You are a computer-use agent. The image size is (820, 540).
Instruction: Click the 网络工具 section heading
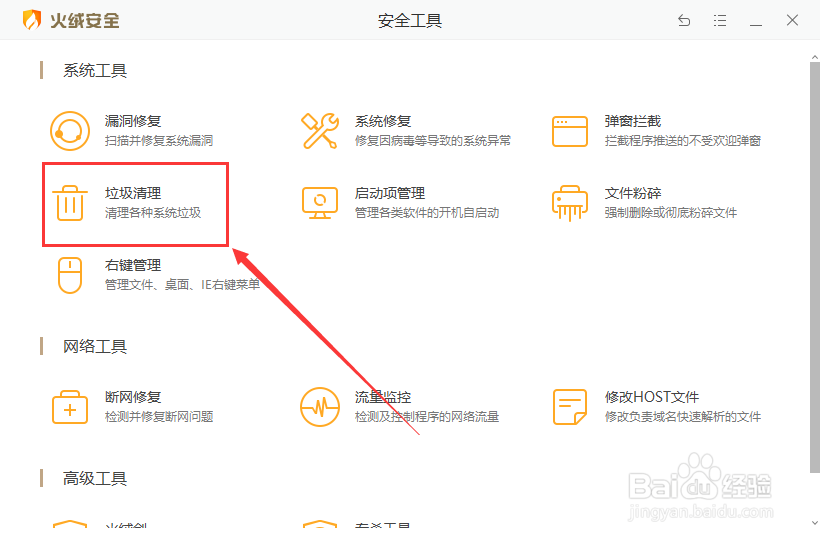[95, 347]
